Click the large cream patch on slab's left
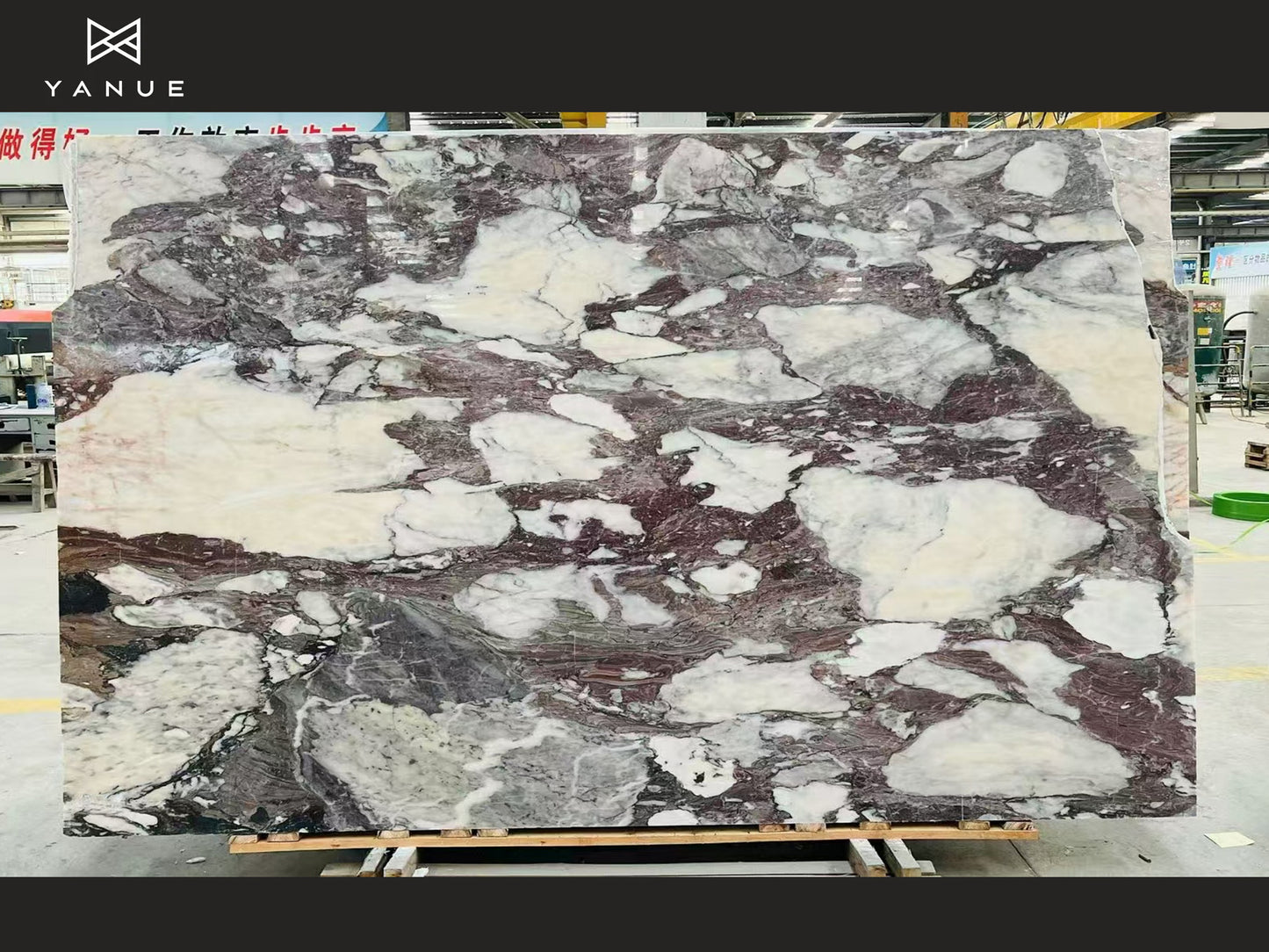This screenshot has height=952, width=1269. [220, 457]
